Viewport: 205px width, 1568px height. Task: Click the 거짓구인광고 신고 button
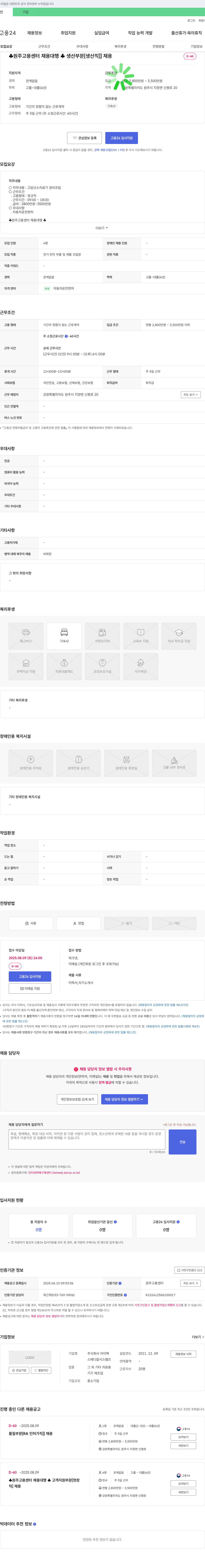pyautogui.click(x=189, y=1270)
